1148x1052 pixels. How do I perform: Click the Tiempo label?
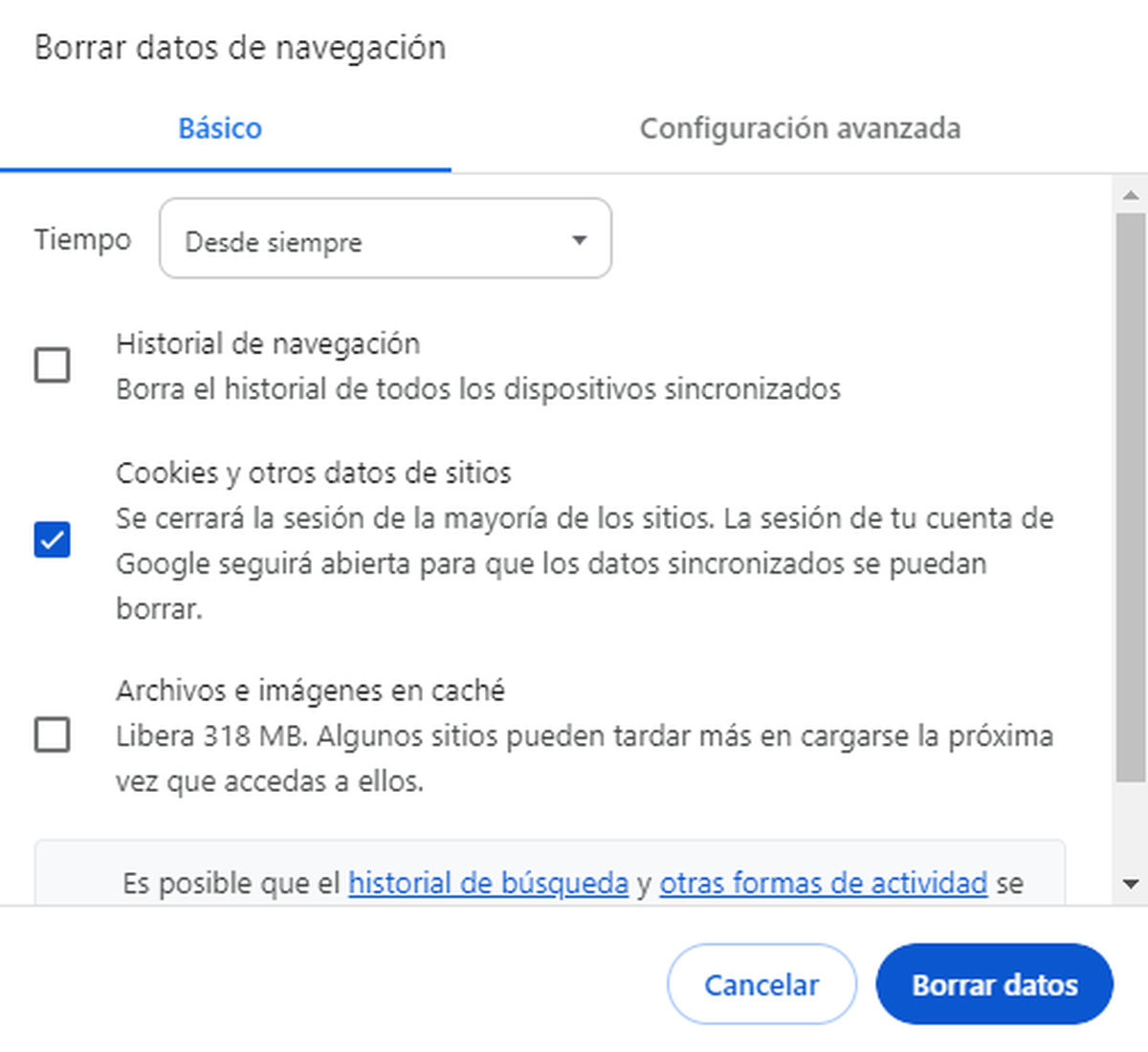point(82,240)
